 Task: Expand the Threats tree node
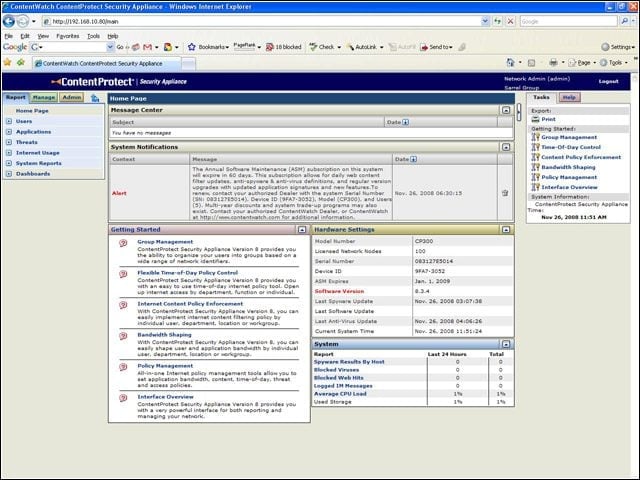[9, 142]
